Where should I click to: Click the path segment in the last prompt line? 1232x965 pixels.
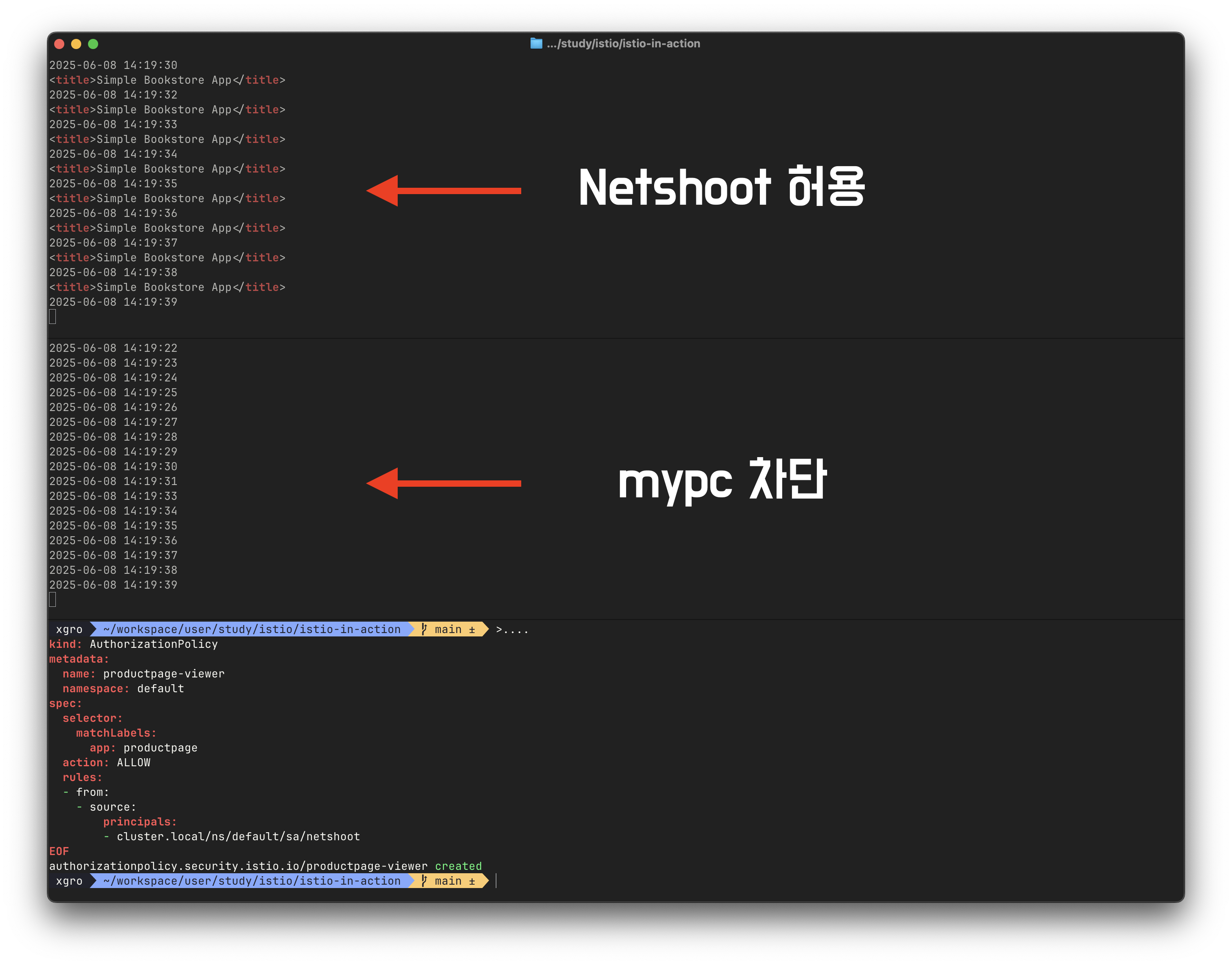[x=252, y=881]
